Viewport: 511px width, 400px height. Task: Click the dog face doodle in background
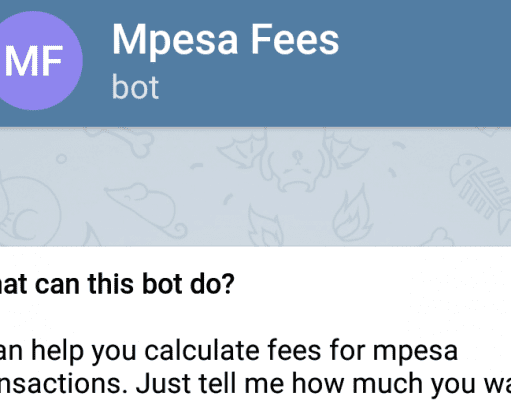click(x=298, y=167)
